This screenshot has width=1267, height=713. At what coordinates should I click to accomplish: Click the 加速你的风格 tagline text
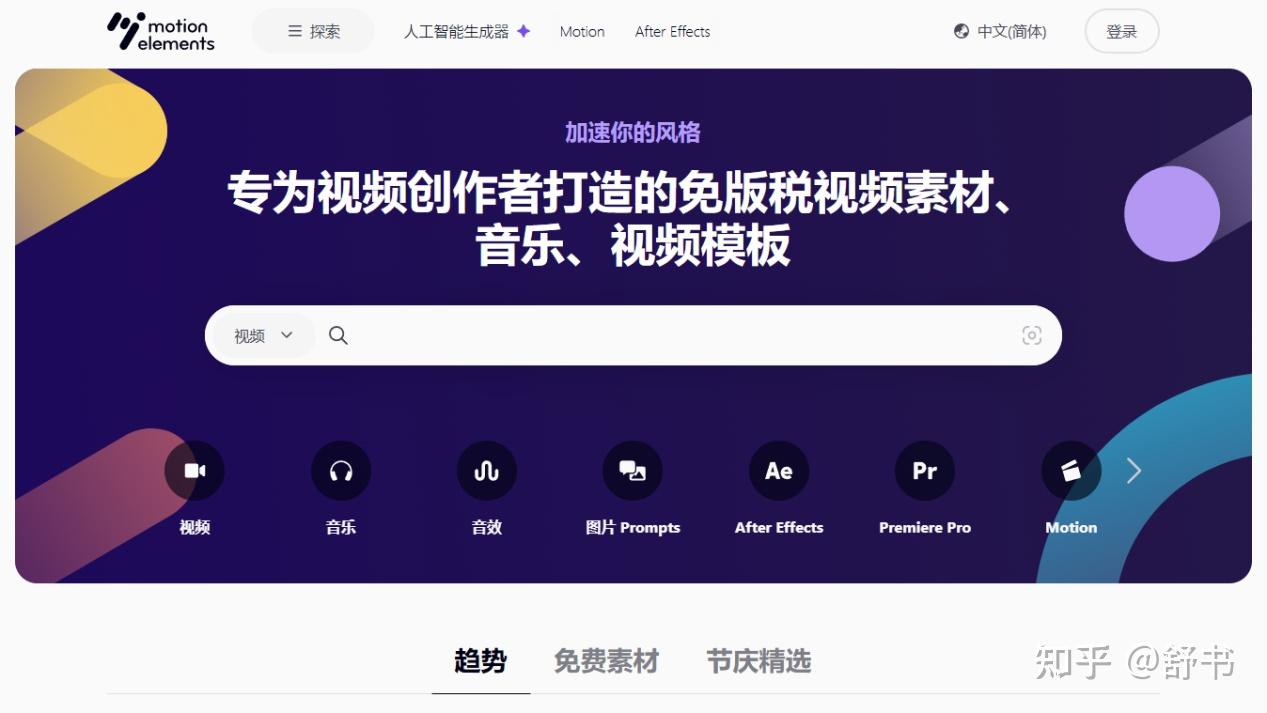click(633, 132)
